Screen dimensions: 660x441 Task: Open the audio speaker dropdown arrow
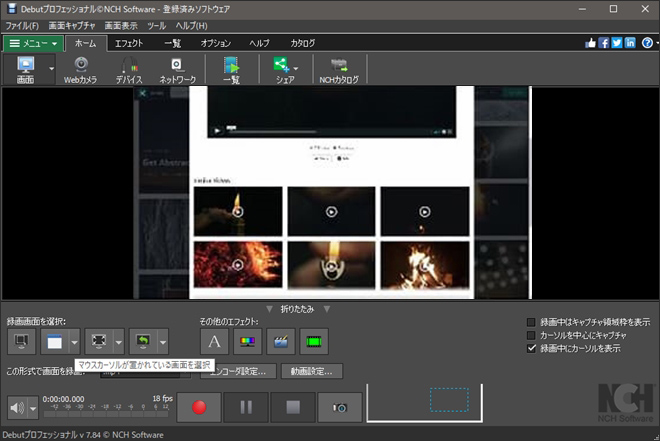(x=33, y=408)
